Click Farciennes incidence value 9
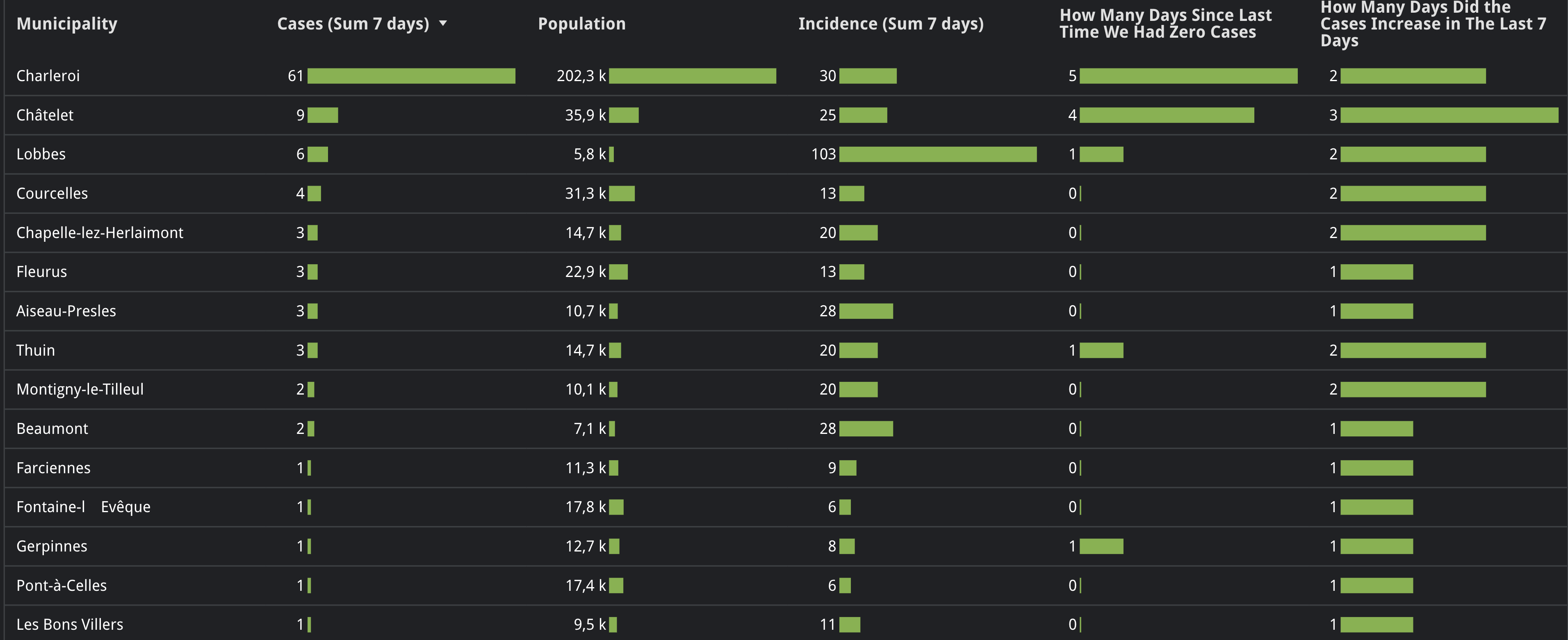The image size is (1568, 640). tap(832, 468)
